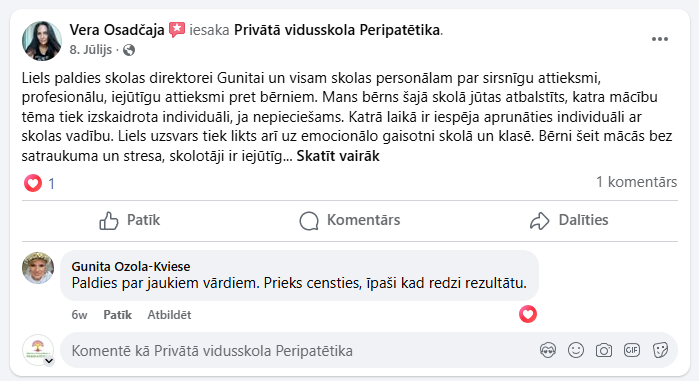Click the public globe audience icon
This screenshot has height=381, width=699.
[x=129, y=50]
